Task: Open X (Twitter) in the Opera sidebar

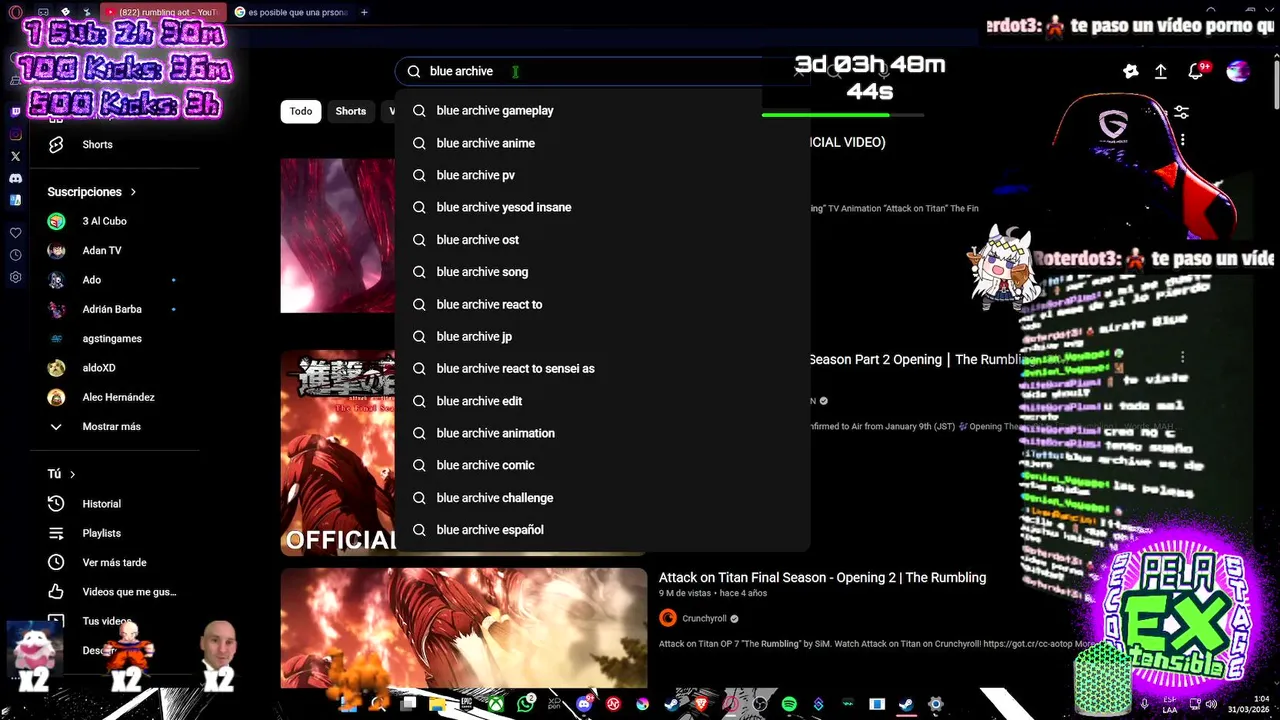Action: 15,156
